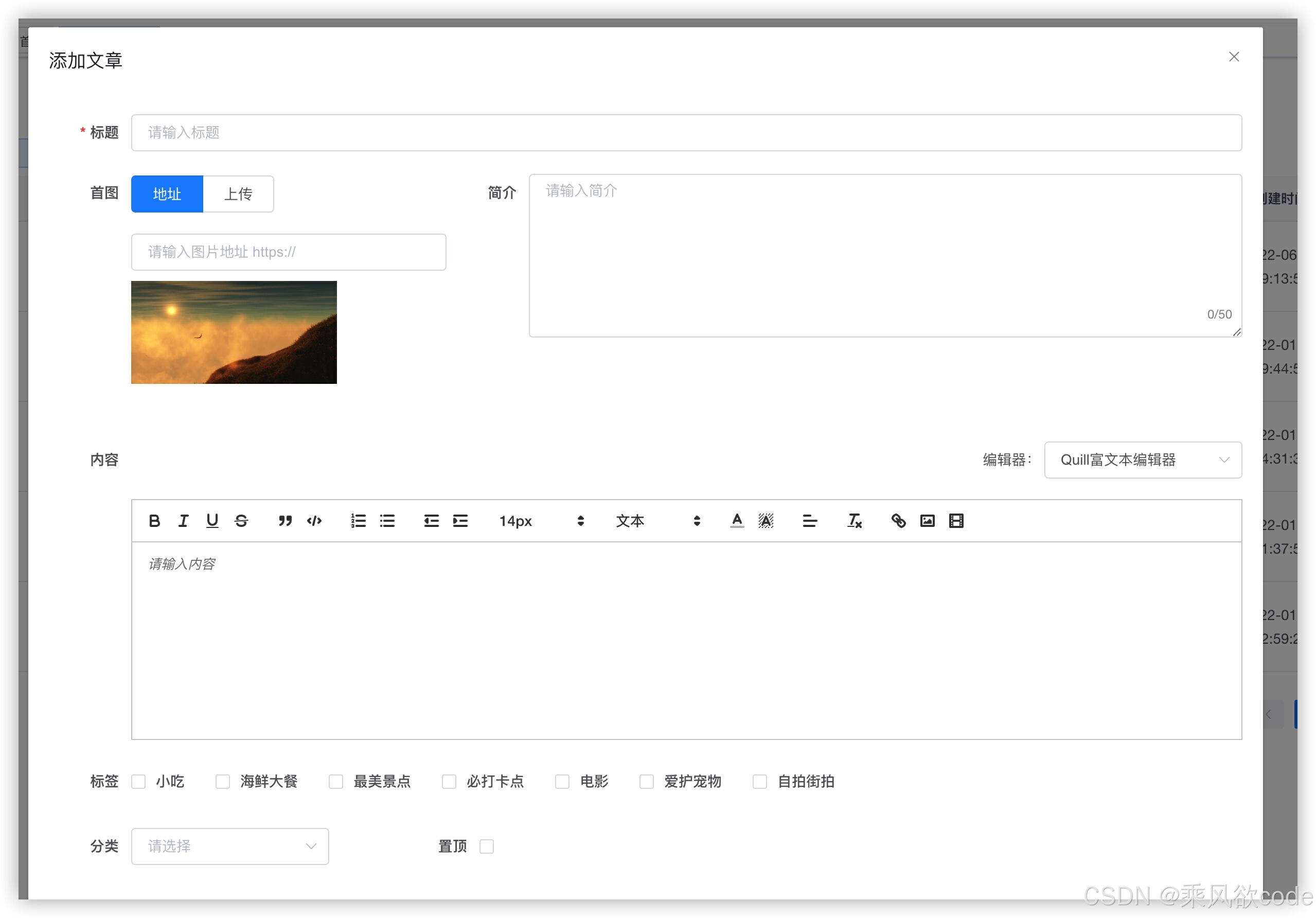The image size is (1316, 918).
Task: Insert a blockquote using quote icon
Action: click(x=285, y=521)
